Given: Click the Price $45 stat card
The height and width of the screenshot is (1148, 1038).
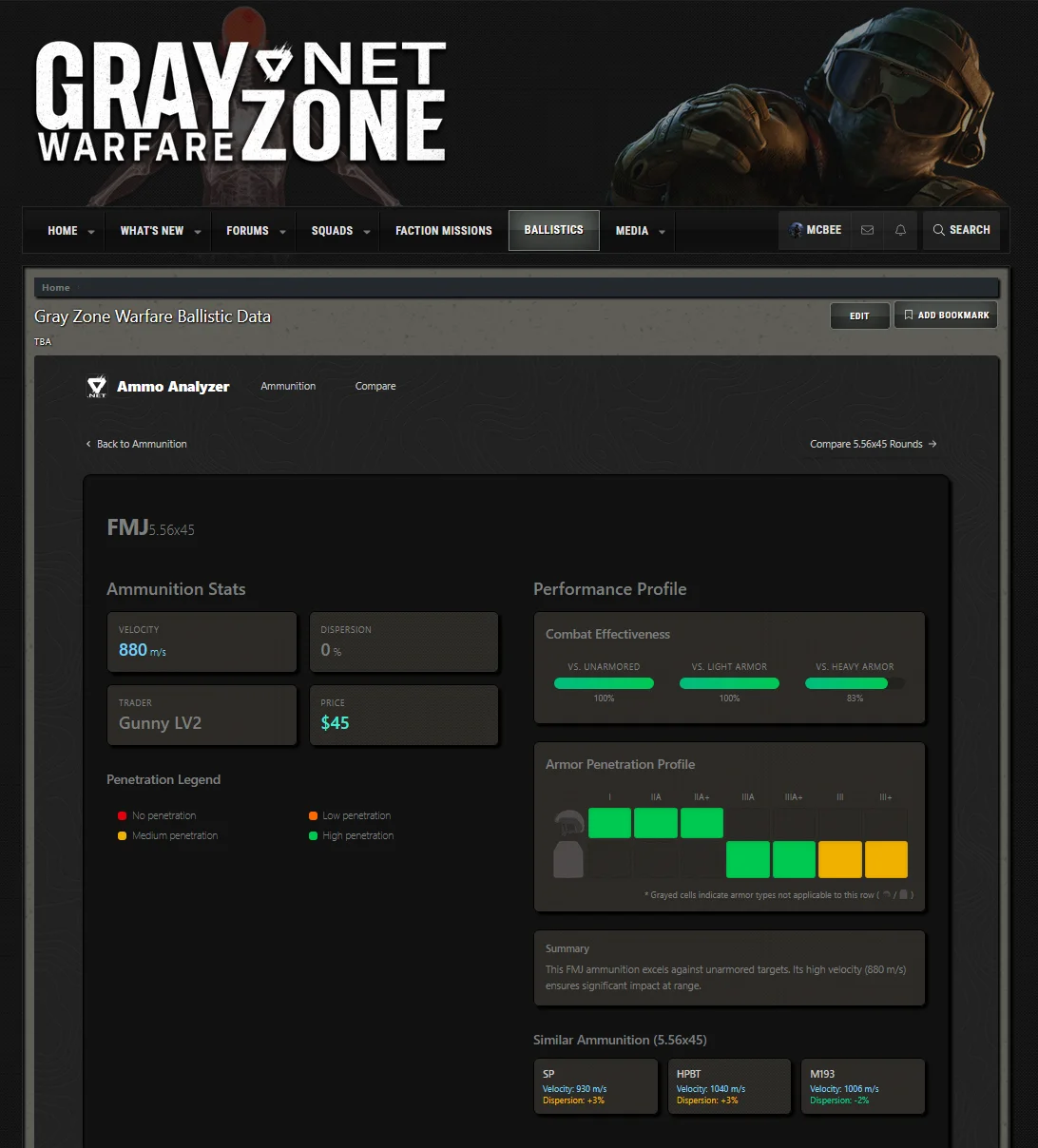Looking at the screenshot, I should click(404, 716).
